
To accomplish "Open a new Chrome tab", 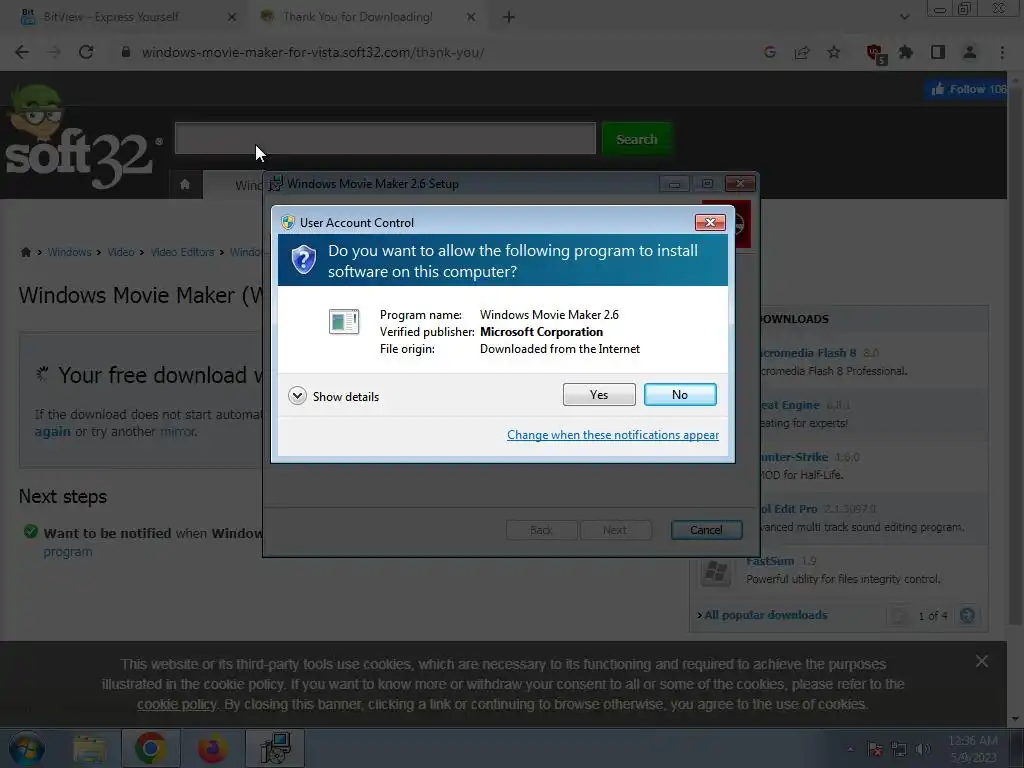I will 509,17.
